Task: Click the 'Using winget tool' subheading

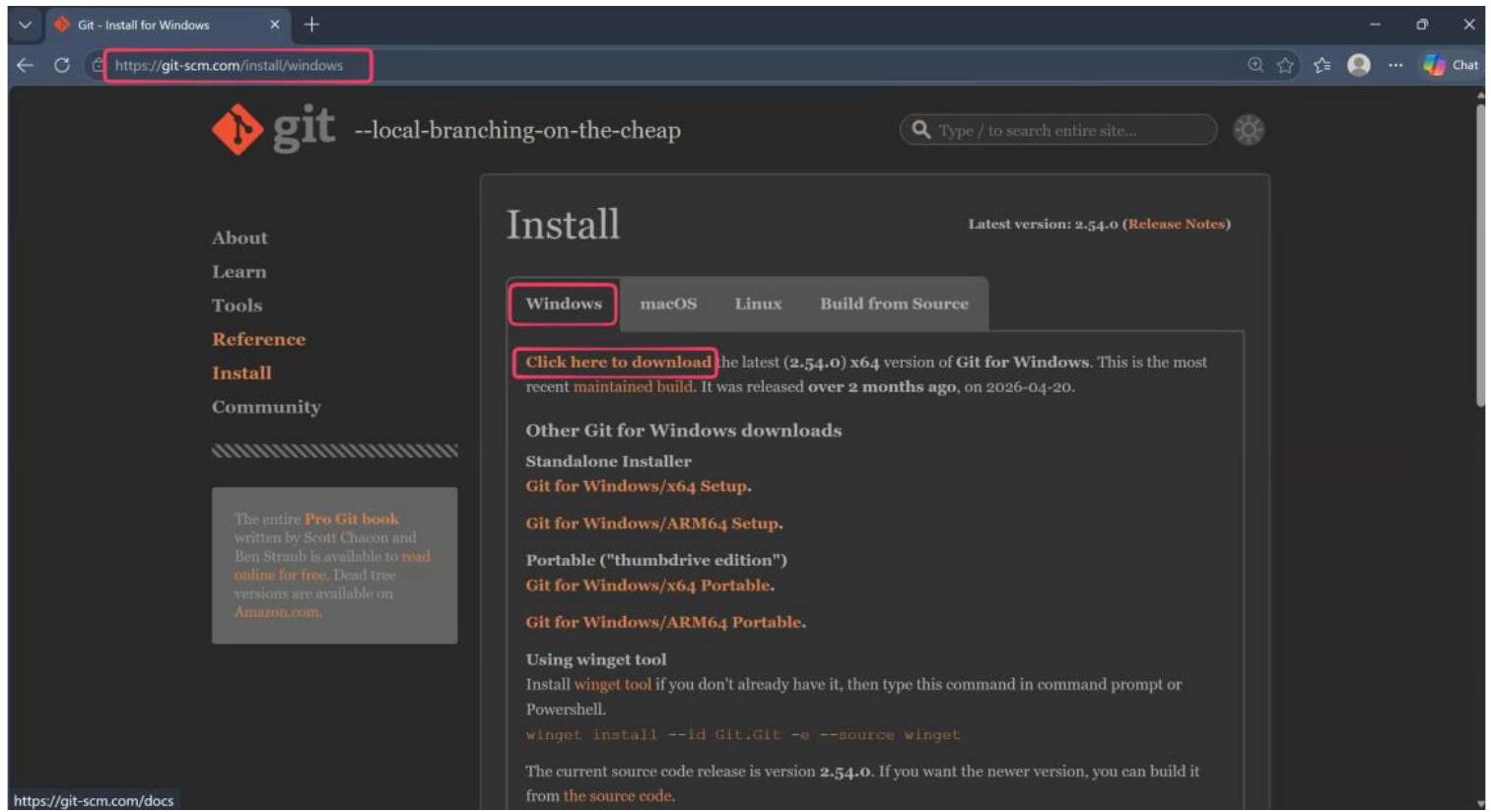Action: coord(595,659)
